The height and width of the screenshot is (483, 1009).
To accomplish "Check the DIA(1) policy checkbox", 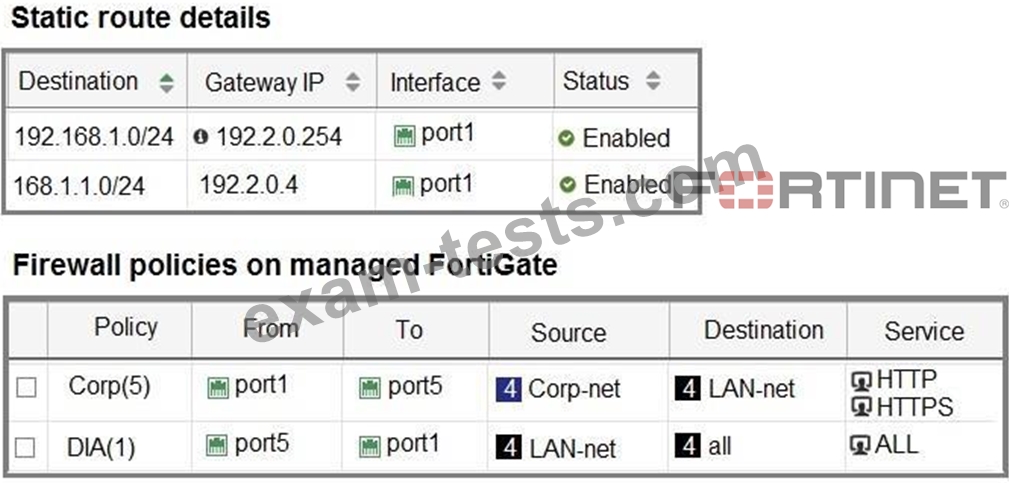I will (26, 446).
